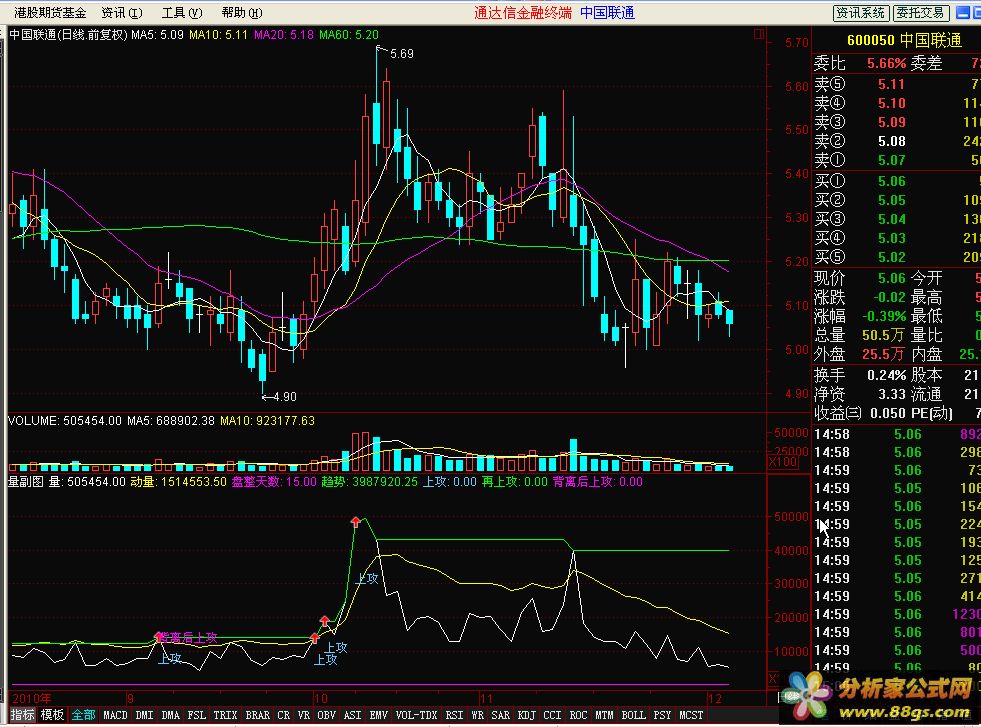Select the 买① price 5.06
Screen dimensions: 981x727
coord(892,181)
